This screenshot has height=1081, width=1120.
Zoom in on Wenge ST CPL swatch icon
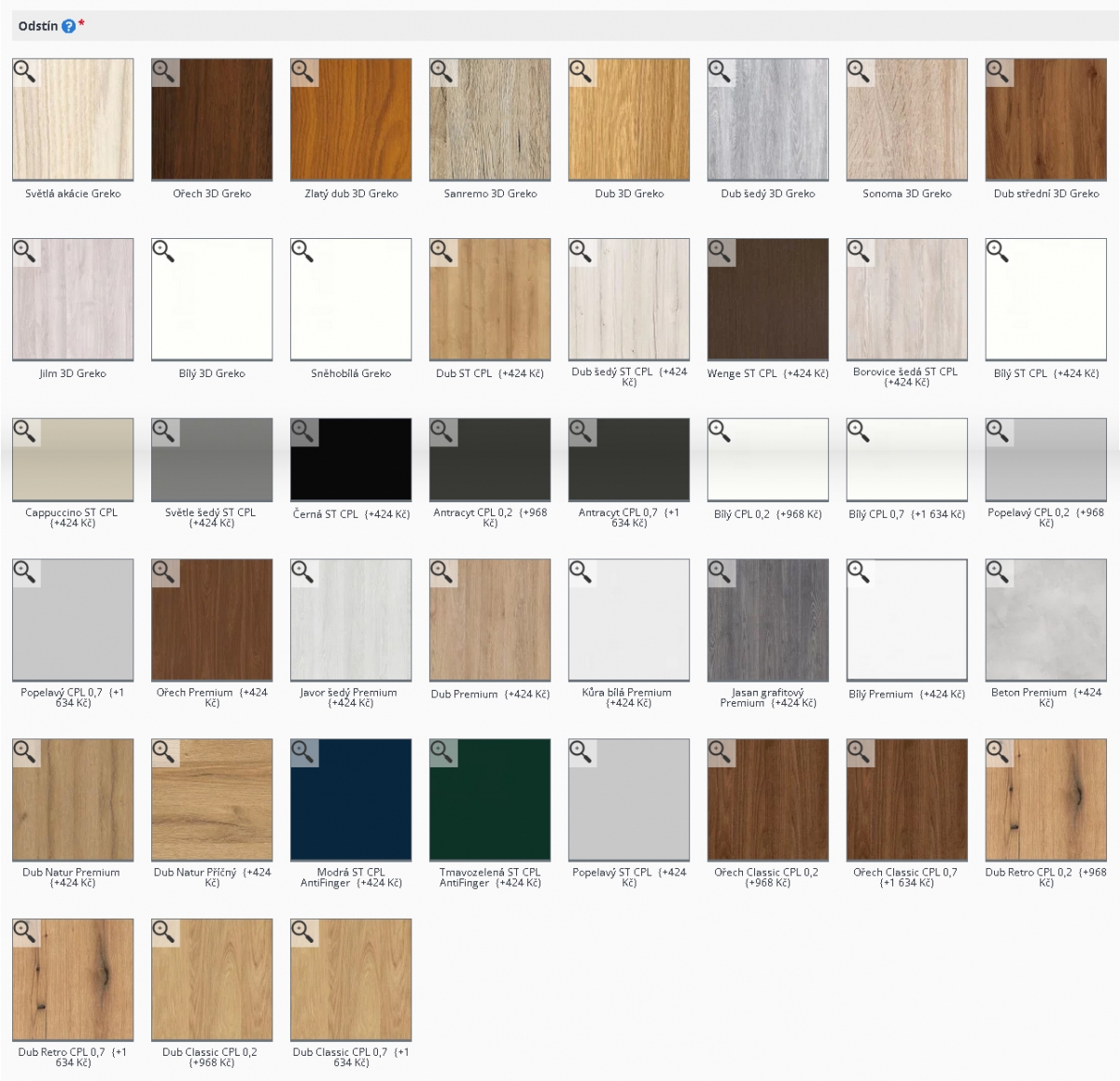[x=721, y=252]
